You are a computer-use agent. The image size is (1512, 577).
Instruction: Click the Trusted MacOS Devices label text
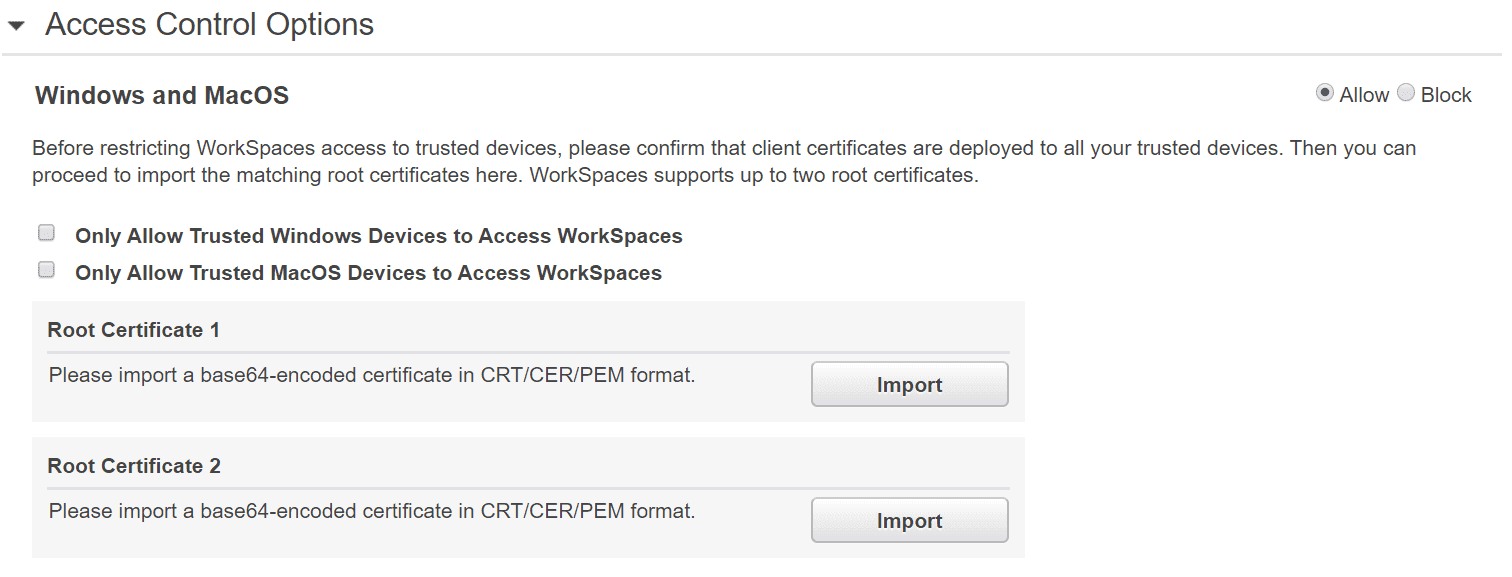(x=368, y=273)
